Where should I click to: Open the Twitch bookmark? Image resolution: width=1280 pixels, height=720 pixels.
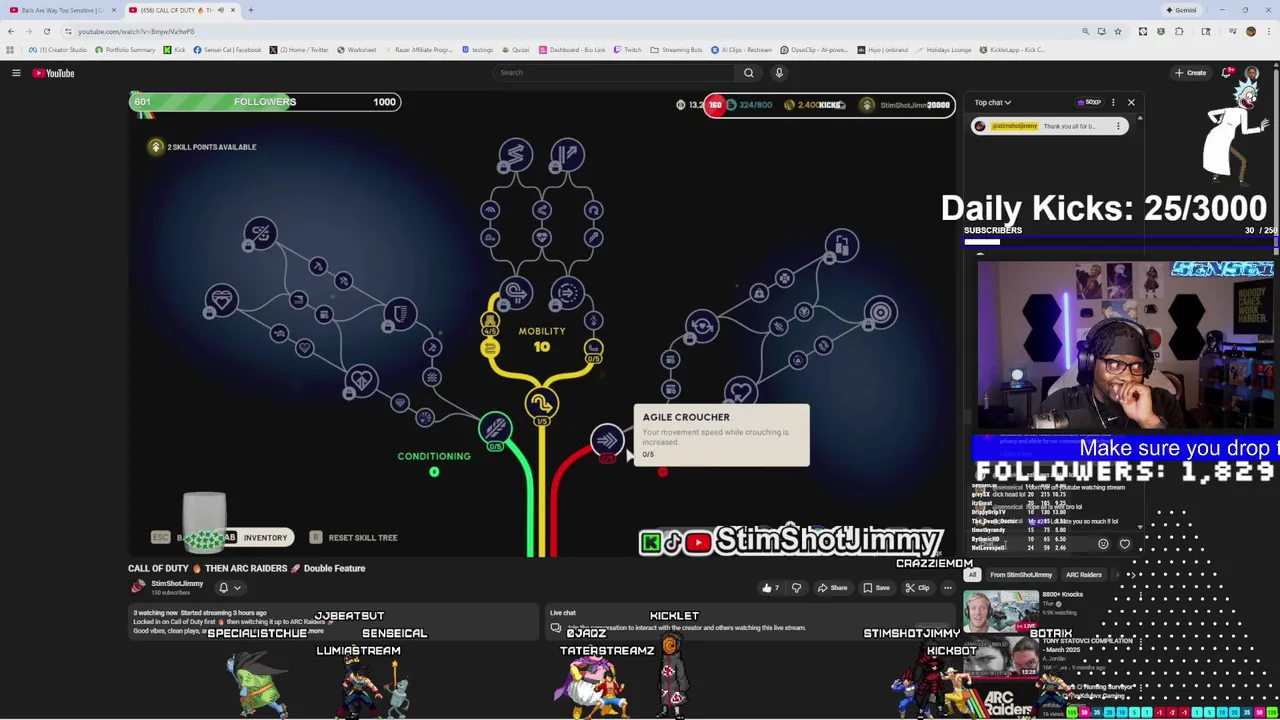click(628, 50)
